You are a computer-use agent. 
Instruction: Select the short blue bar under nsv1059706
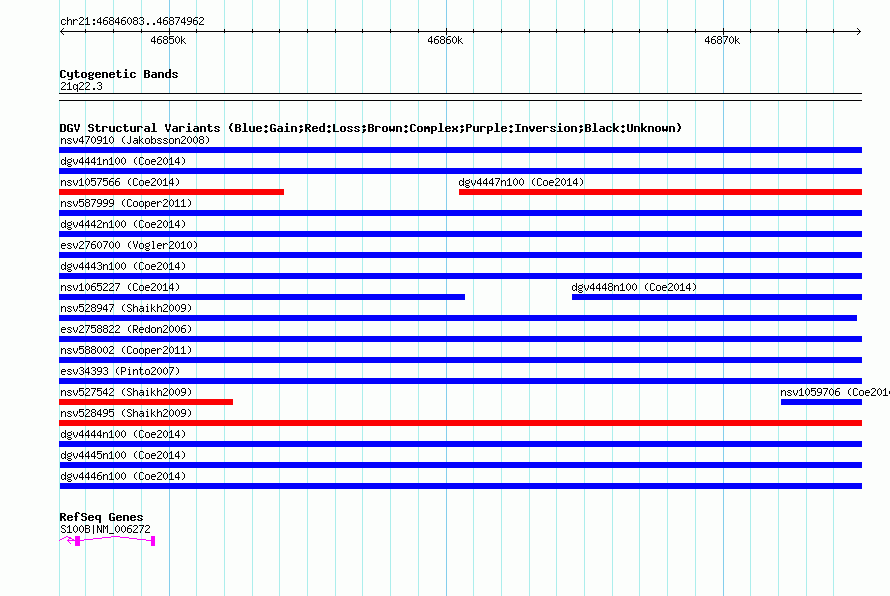click(821, 402)
